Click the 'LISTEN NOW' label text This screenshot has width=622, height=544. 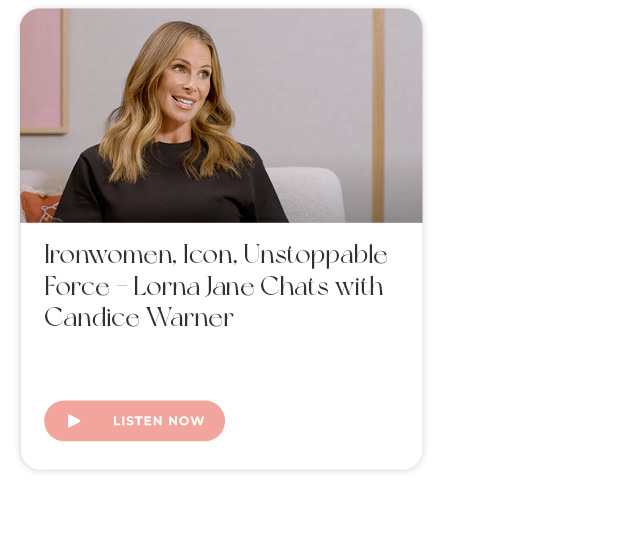[x=159, y=421]
